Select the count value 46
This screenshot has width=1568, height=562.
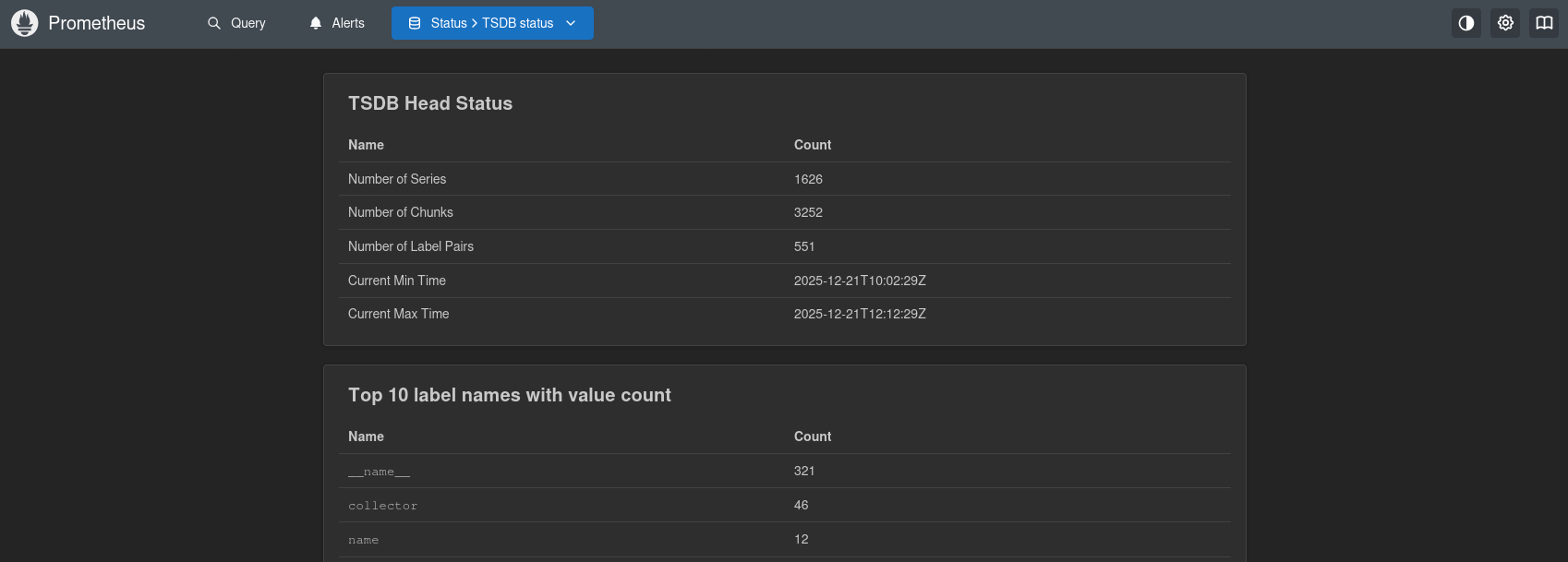click(802, 505)
